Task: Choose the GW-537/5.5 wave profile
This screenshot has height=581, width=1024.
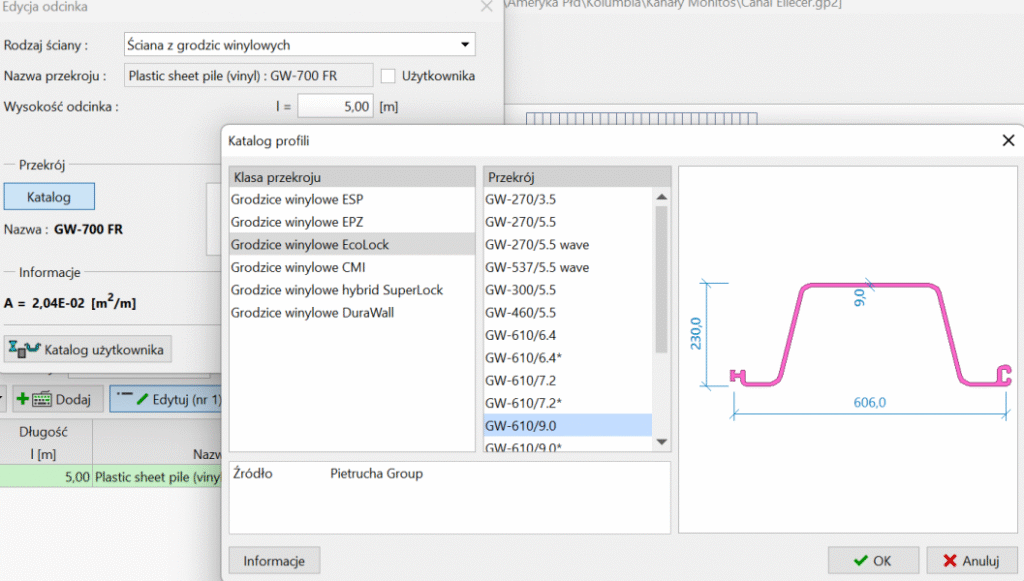Action: tap(537, 267)
